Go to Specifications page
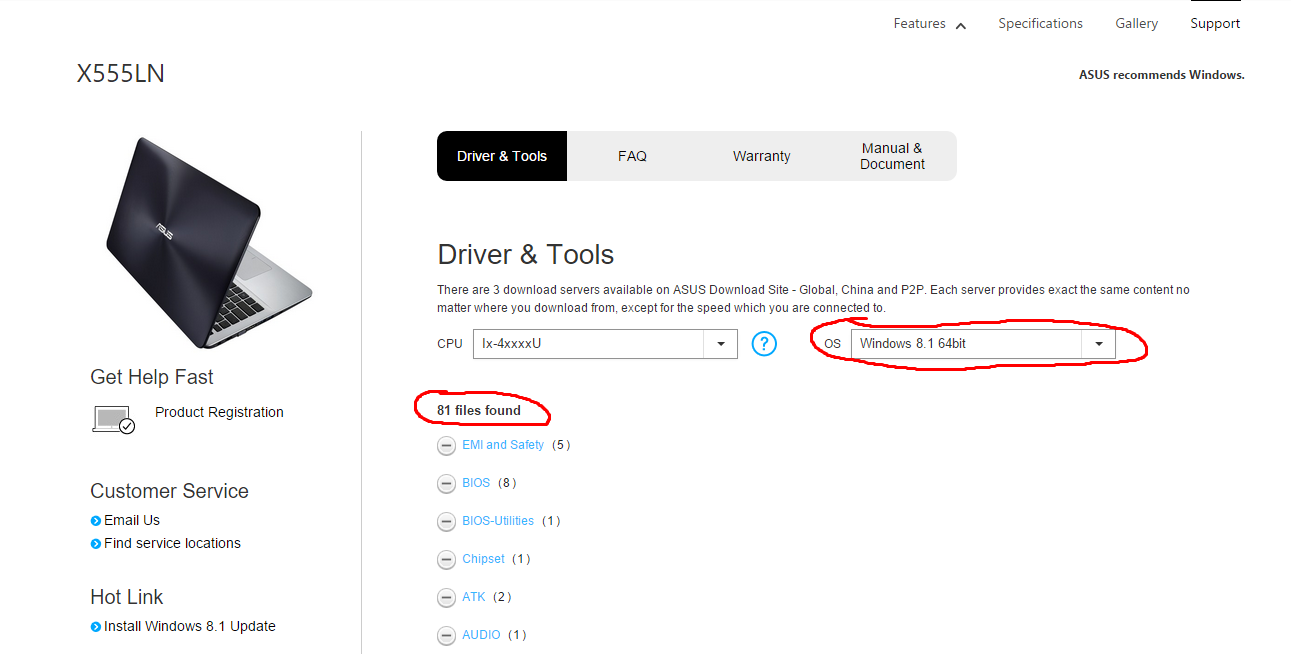 pyautogui.click(x=1040, y=24)
